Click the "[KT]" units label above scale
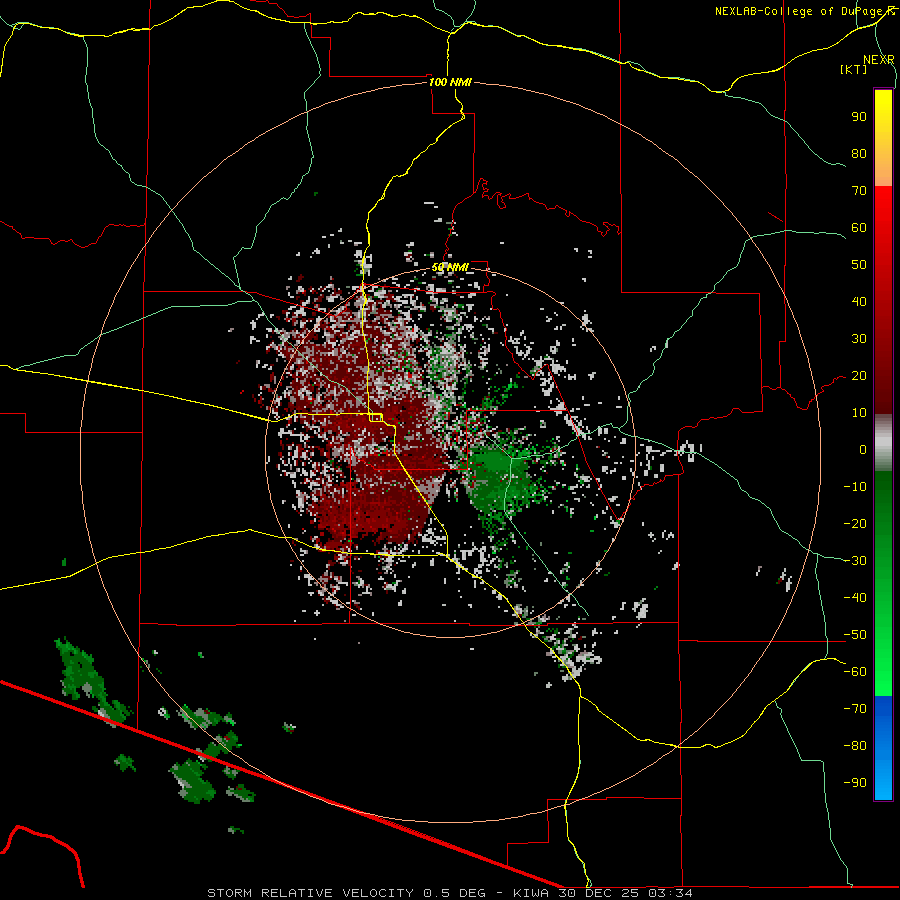900x900 pixels. pyautogui.click(x=854, y=69)
